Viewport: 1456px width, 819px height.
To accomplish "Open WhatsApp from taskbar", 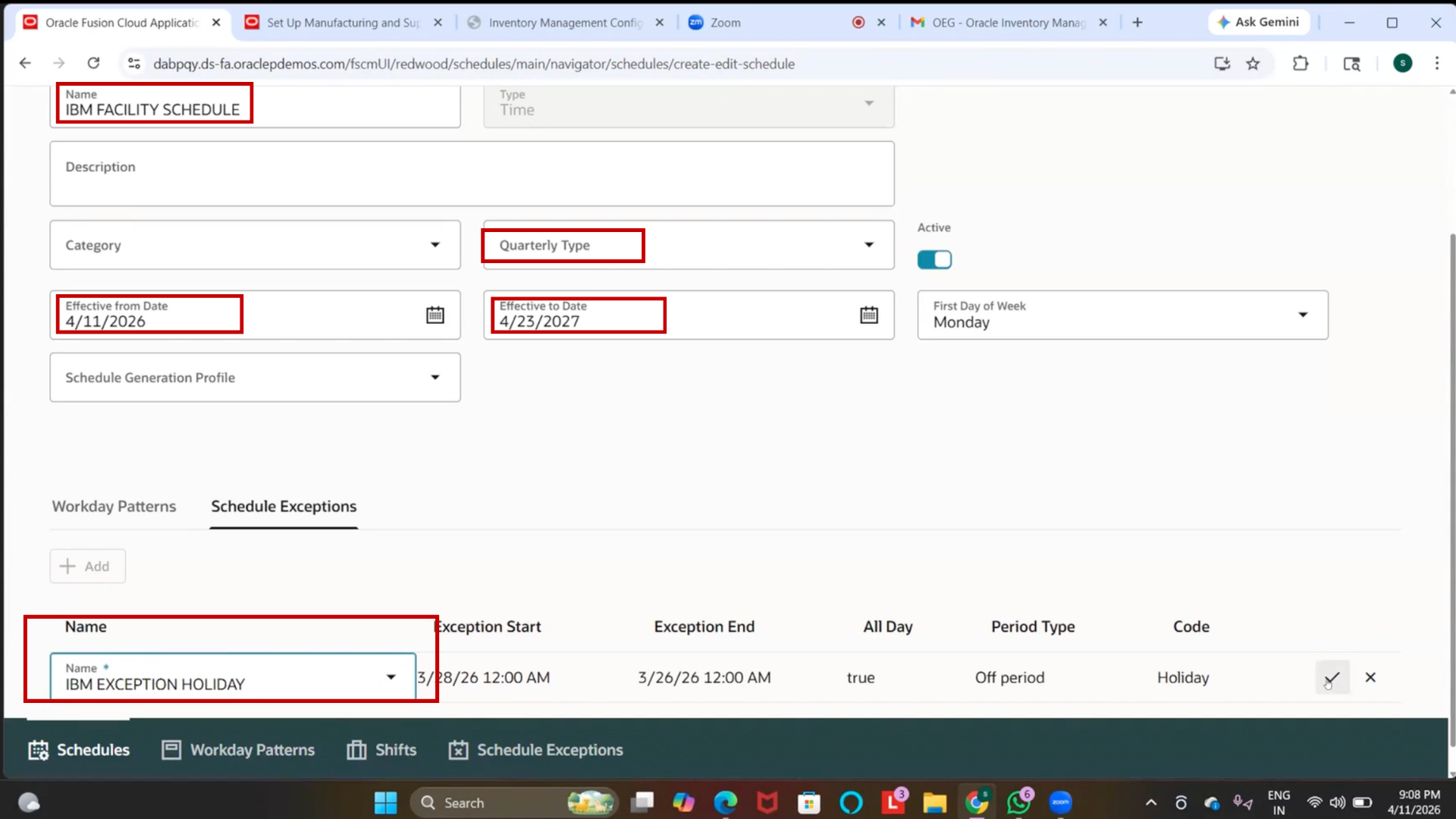I will pyautogui.click(x=1018, y=802).
